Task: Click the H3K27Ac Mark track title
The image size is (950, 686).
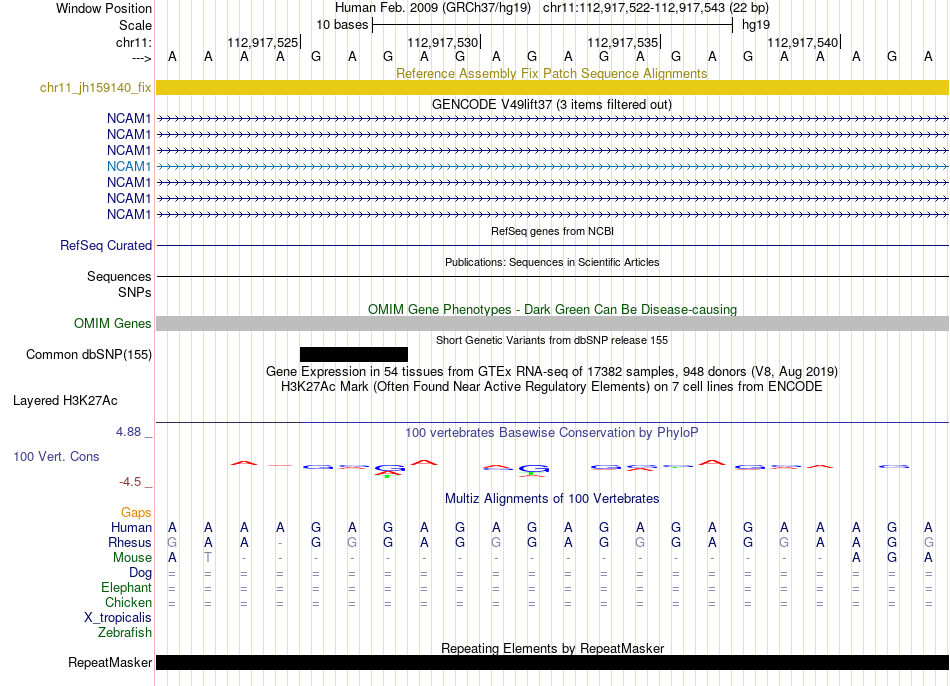Action: (x=552, y=387)
